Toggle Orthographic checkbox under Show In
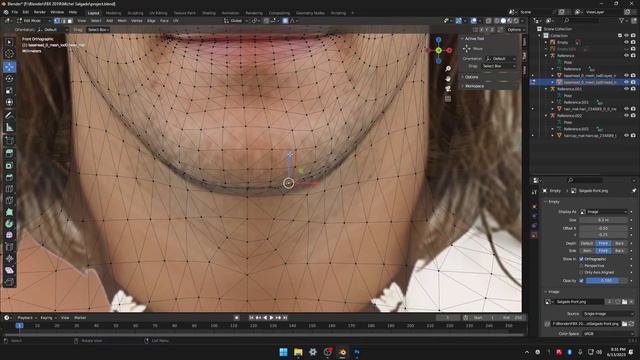This screenshot has width=640, height=360. click(x=582, y=259)
